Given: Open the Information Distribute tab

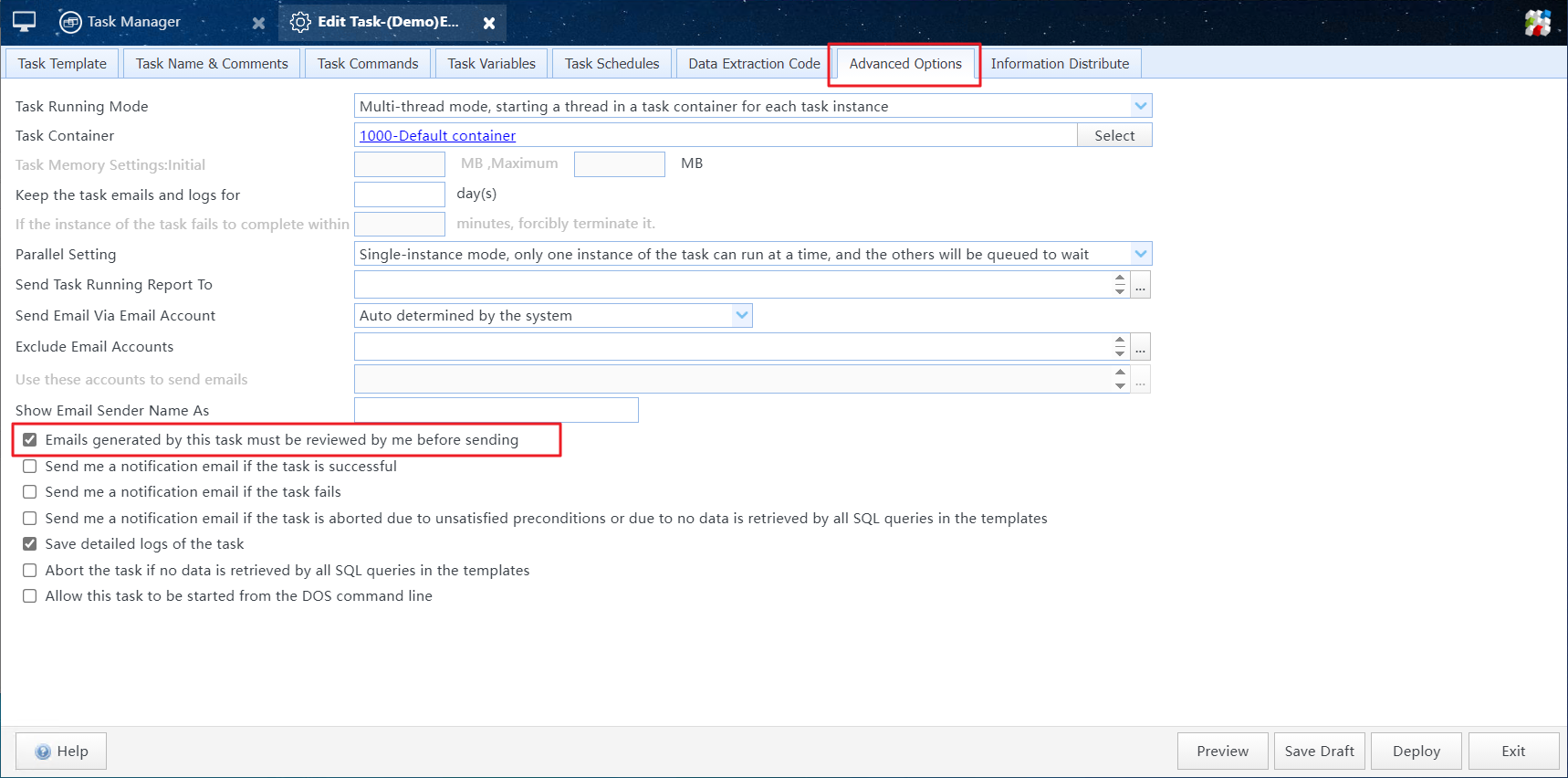Looking at the screenshot, I should click(x=1060, y=64).
